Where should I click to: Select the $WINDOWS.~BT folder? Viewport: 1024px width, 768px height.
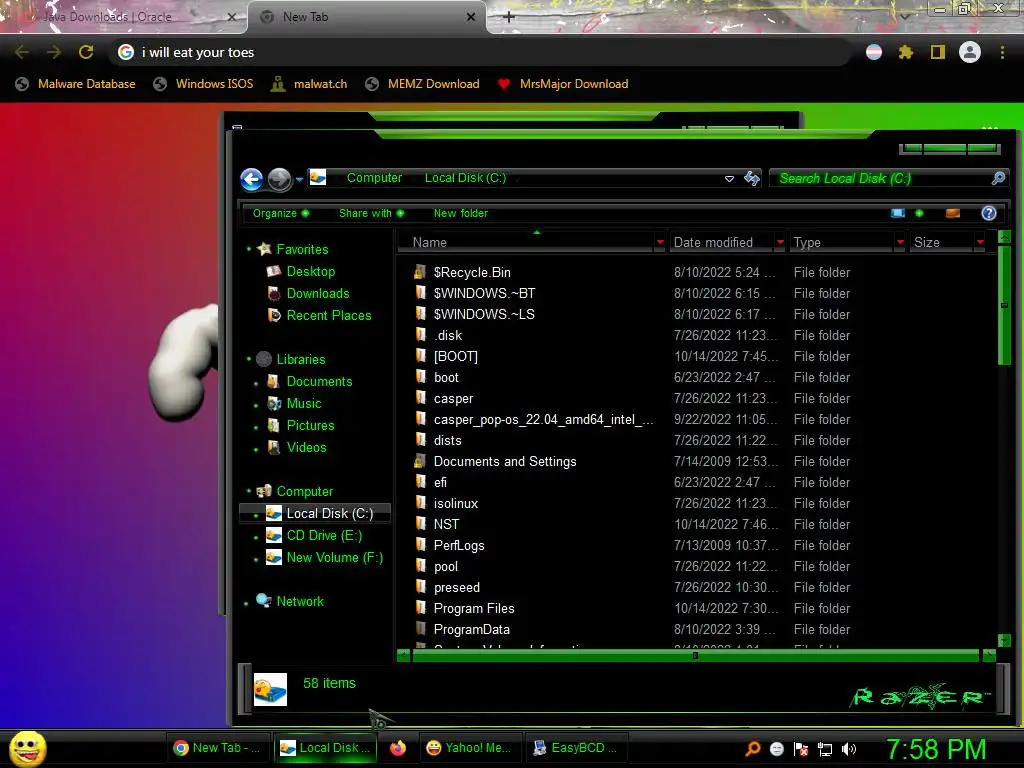tap(484, 293)
